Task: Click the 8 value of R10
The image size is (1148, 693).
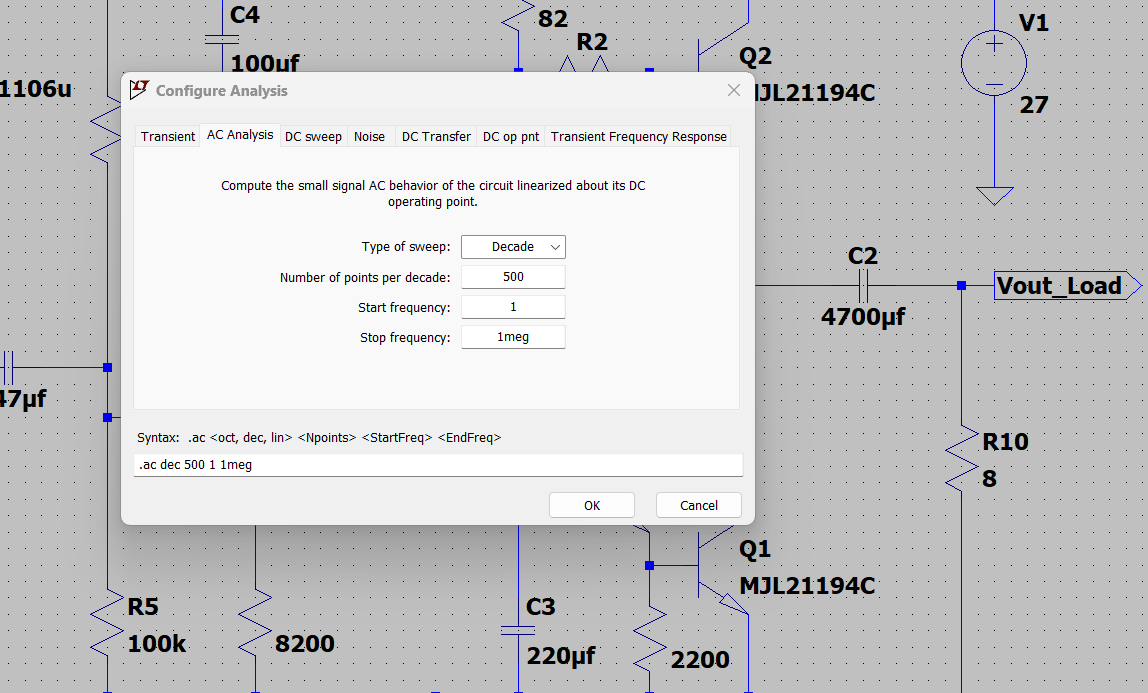Action: tap(989, 479)
